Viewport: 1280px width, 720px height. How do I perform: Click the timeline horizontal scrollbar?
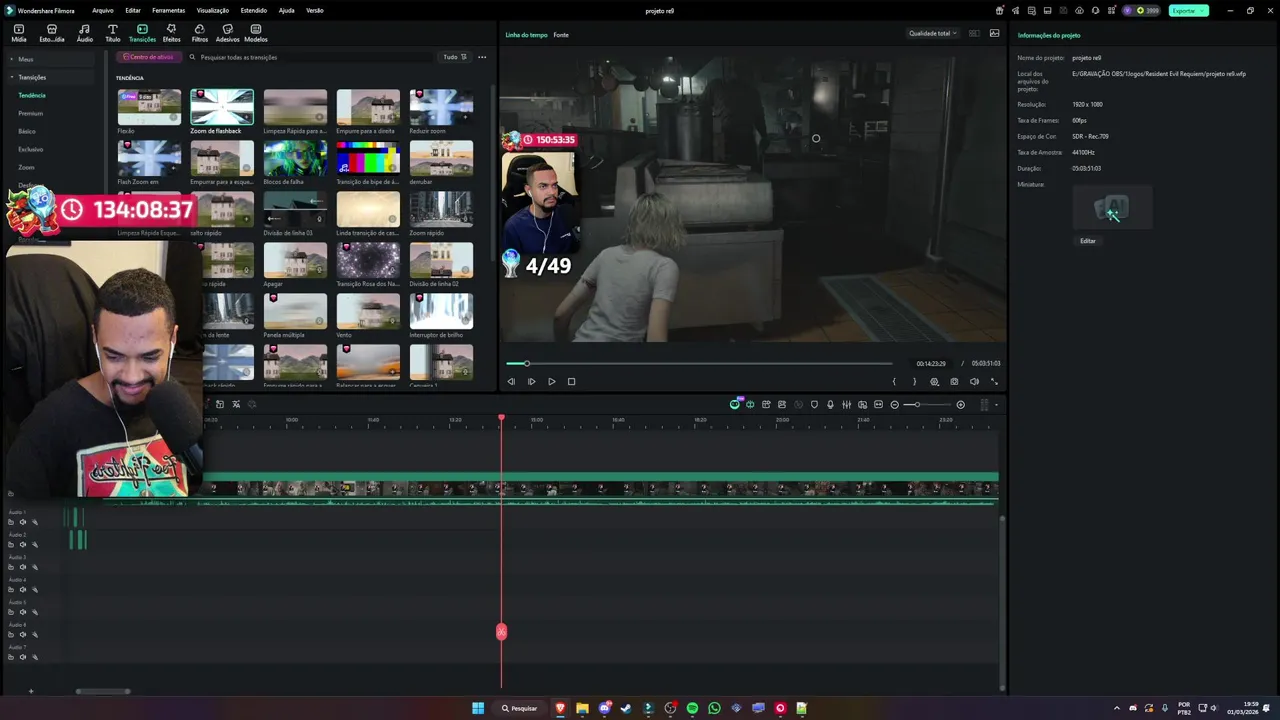(103, 691)
